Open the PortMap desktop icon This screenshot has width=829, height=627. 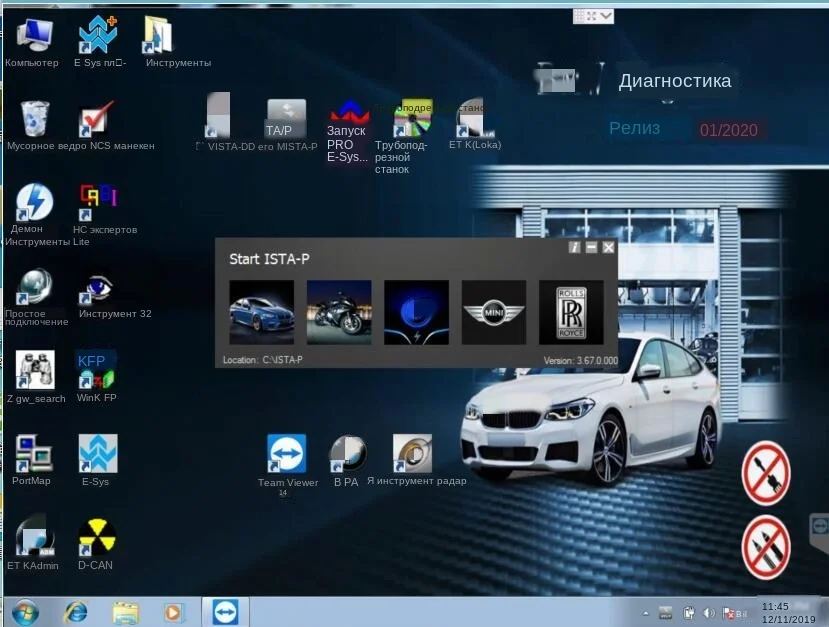click(33, 455)
